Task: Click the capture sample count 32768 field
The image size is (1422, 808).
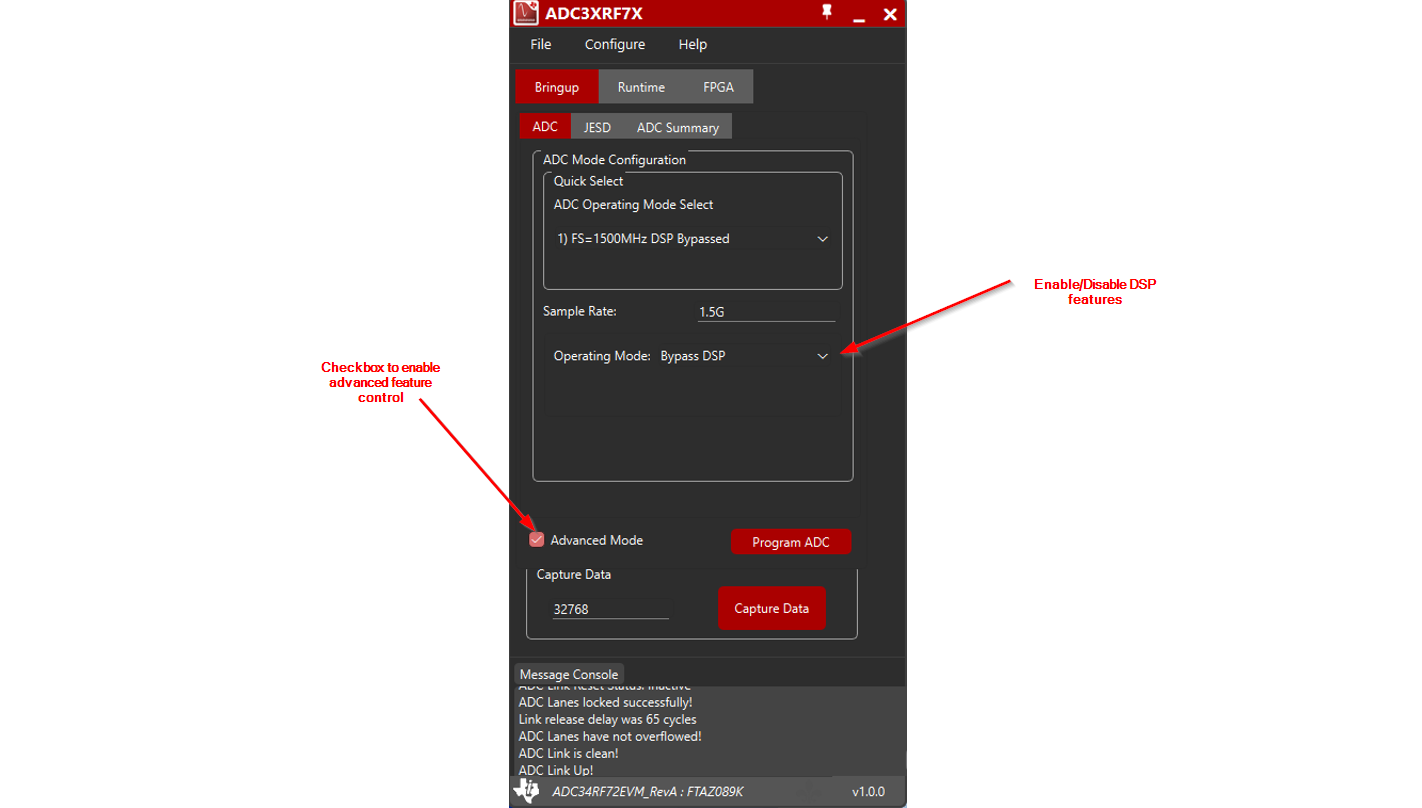Action: click(610, 609)
